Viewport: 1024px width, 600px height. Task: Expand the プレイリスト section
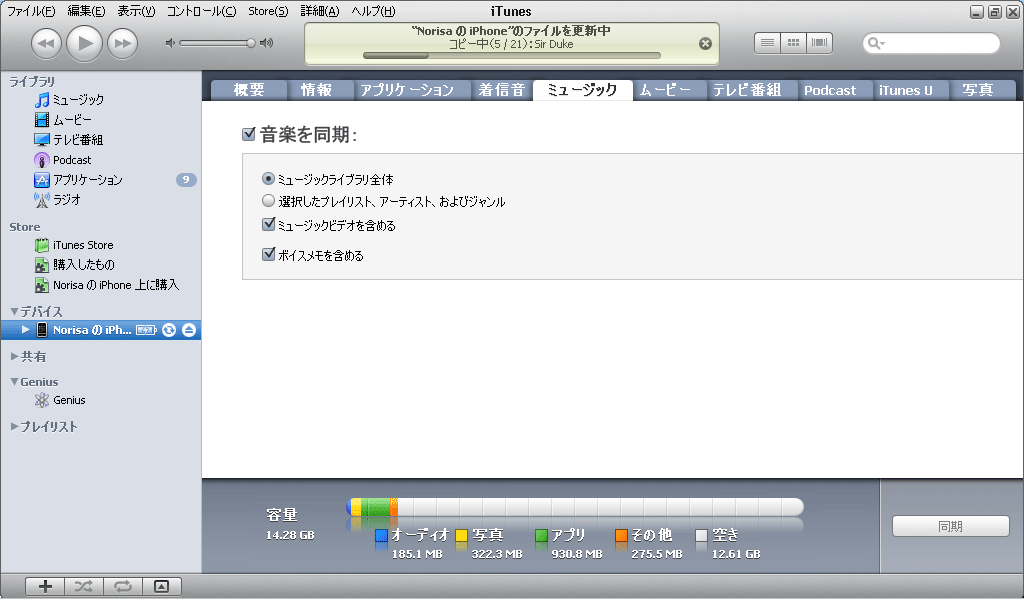[x=14, y=426]
